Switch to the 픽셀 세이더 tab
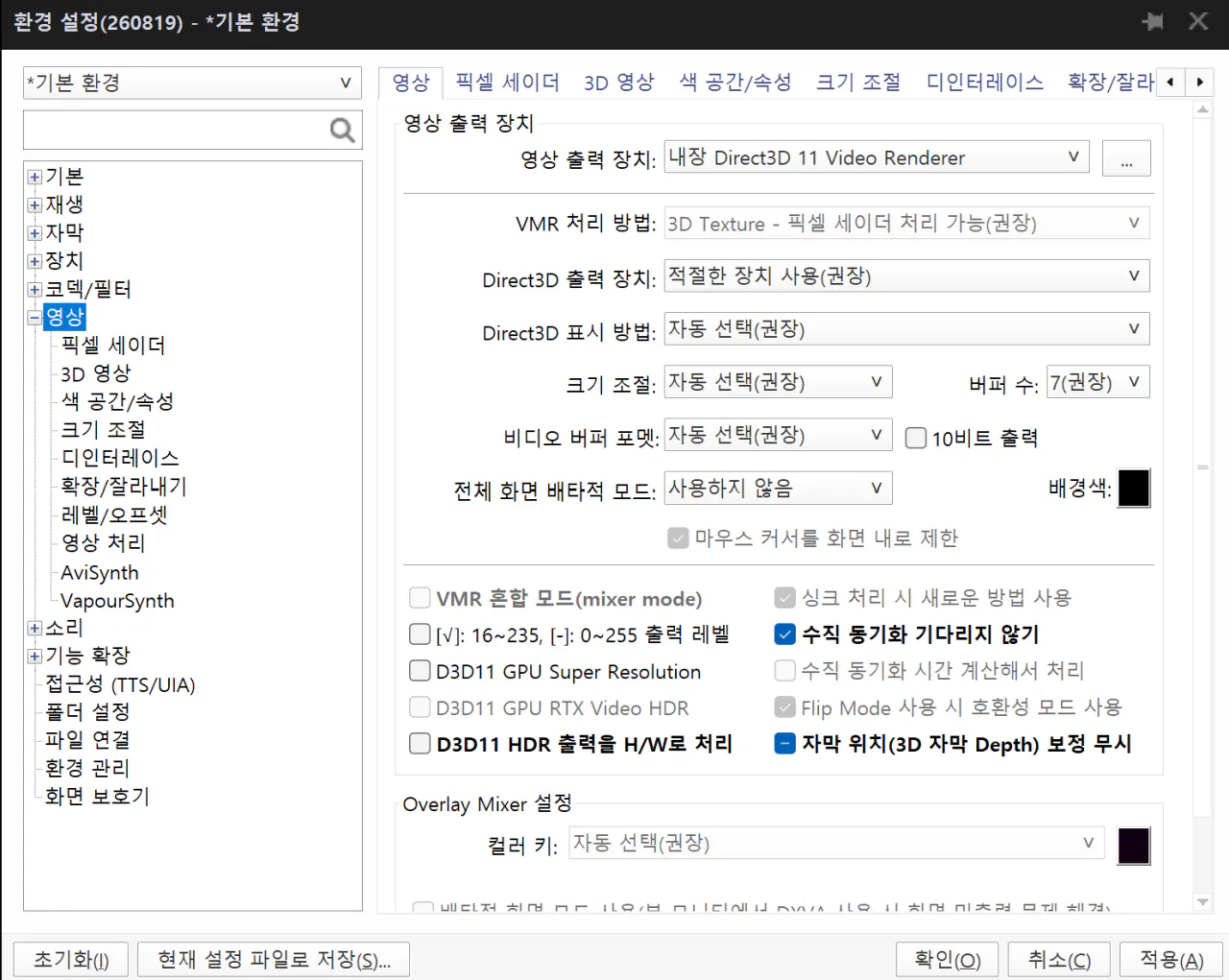 point(507,83)
